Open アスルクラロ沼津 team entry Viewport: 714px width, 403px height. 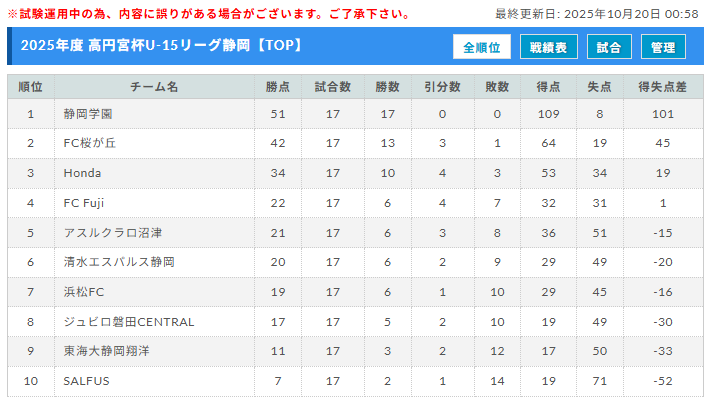112,233
